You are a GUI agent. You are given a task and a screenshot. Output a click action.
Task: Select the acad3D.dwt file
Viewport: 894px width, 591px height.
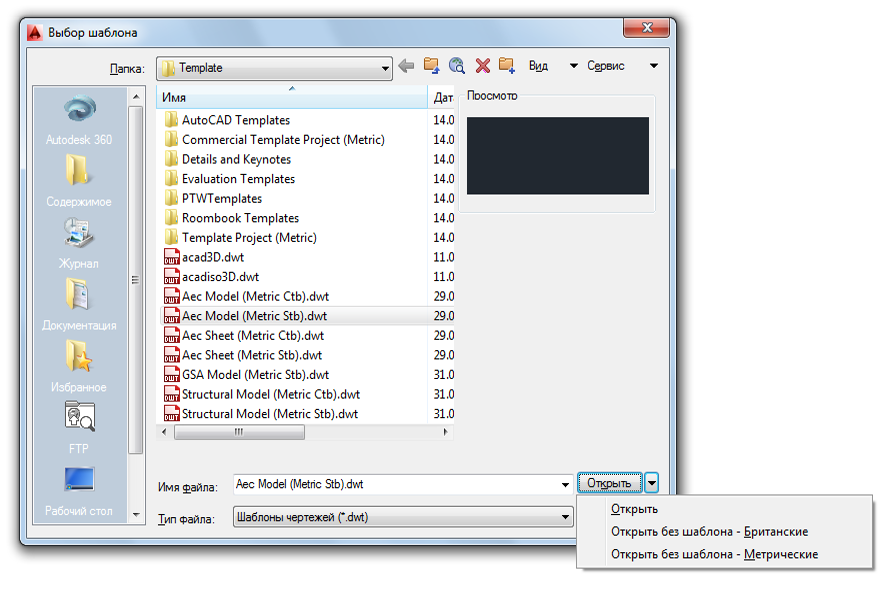(x=204, y=257)
